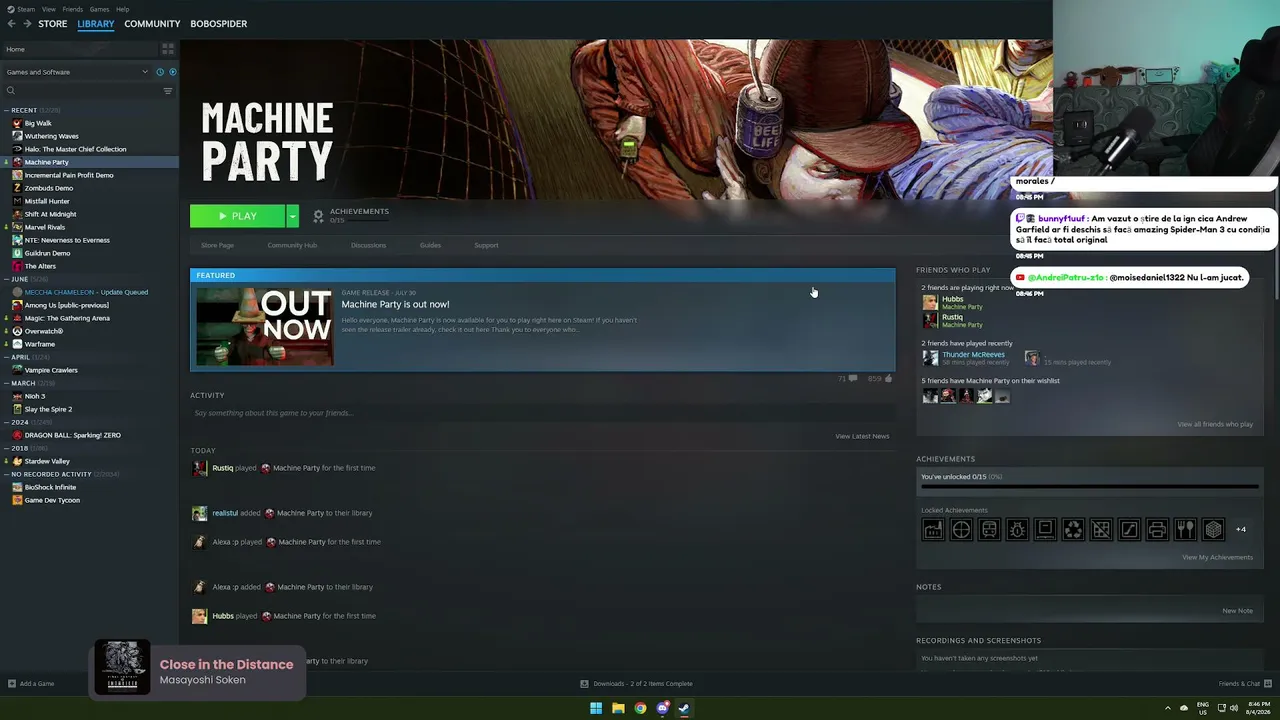This screenshot has width=1280, height=720.
Task: Go back with the left navigation arrow
Action: pos(12,24)
